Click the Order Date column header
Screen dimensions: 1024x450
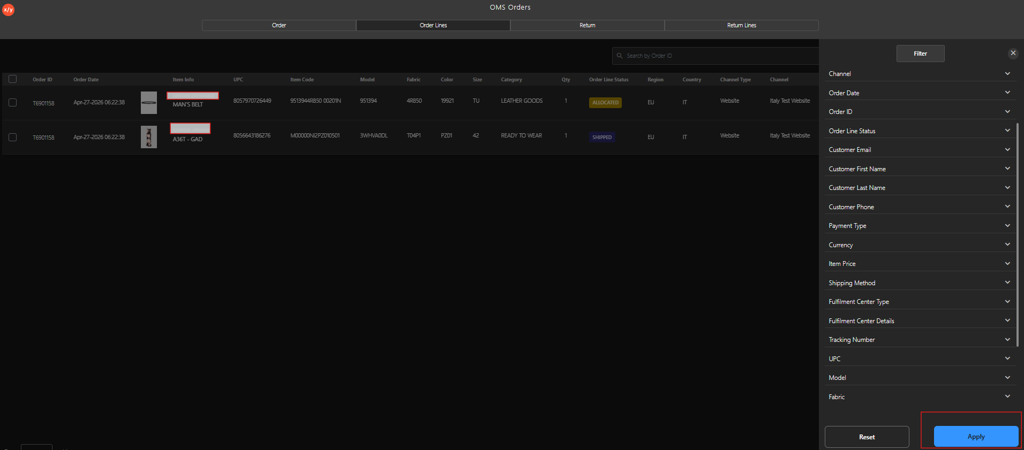tap(86, 80)
